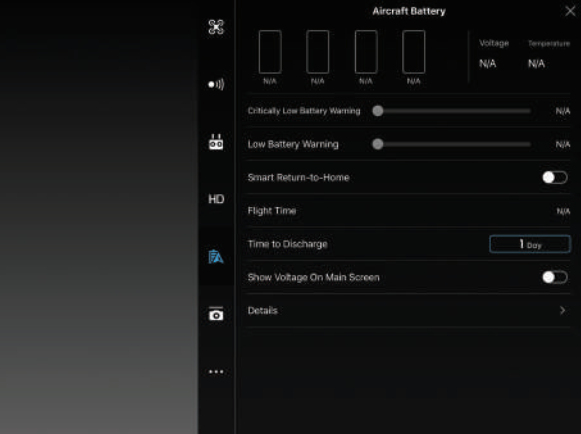Close the Aircraft Battery panel
581x434 pixels.
pos(570,11)
